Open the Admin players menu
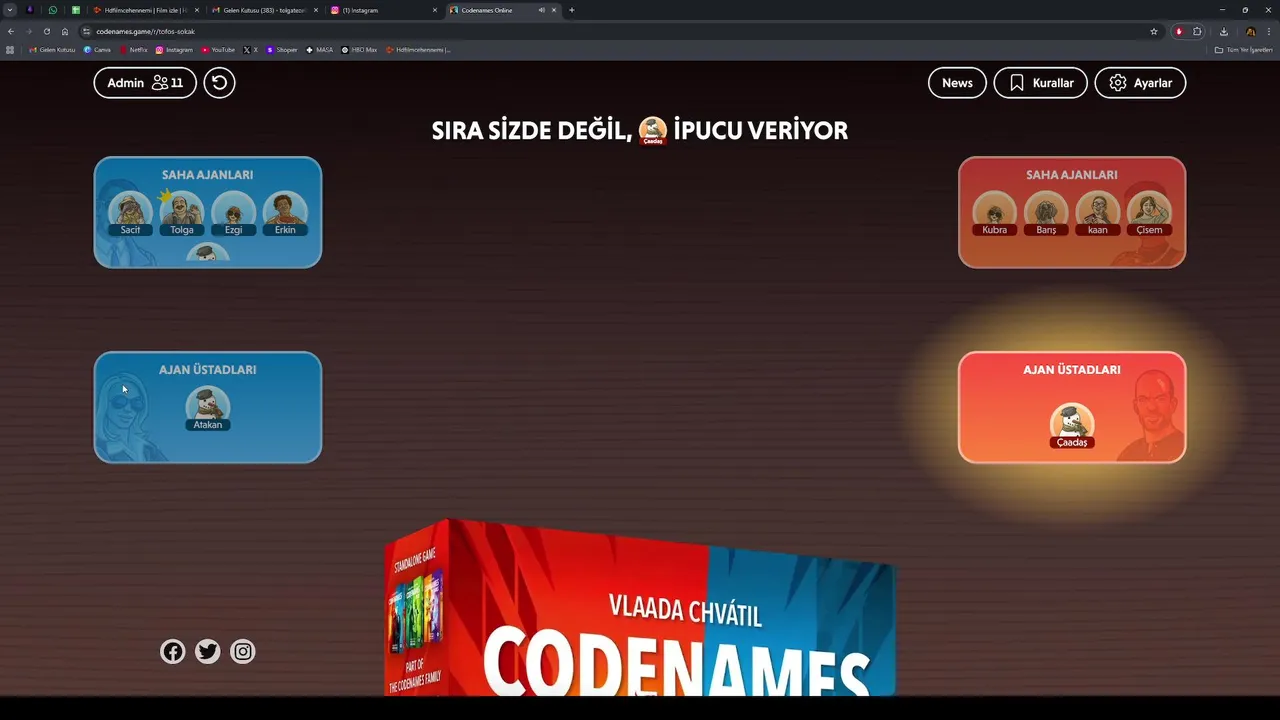Image resolution: width=1280 pixels, height=720 pixels. [145, 83]
